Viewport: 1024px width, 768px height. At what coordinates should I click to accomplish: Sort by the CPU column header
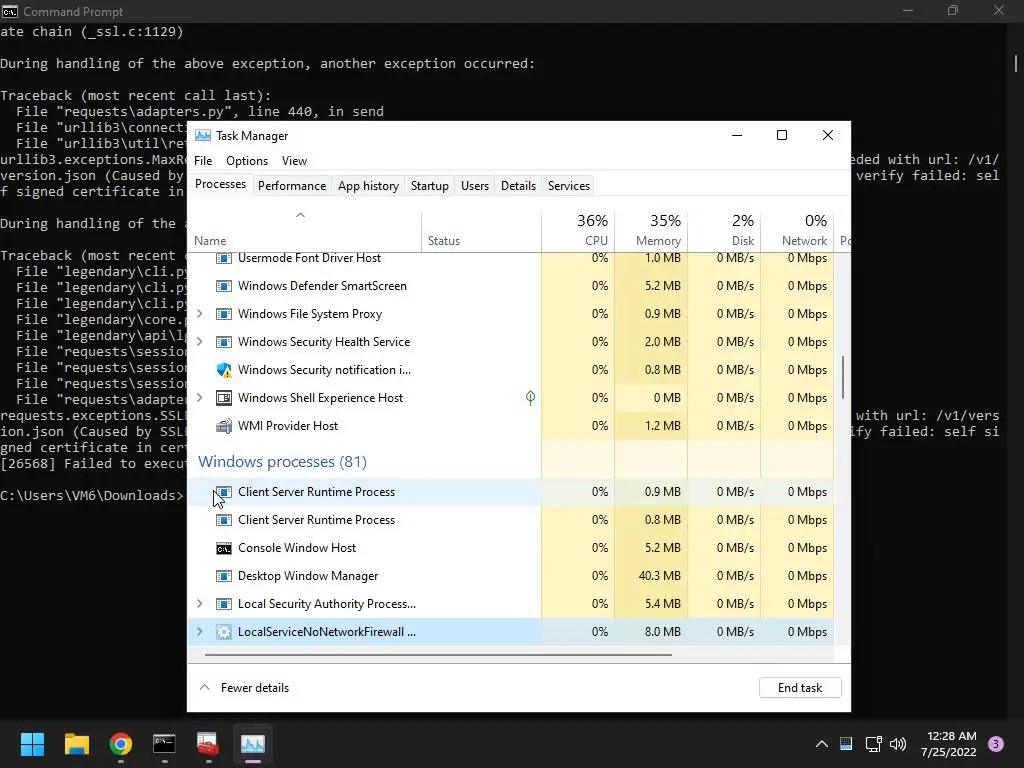click(x=578, y=232)
